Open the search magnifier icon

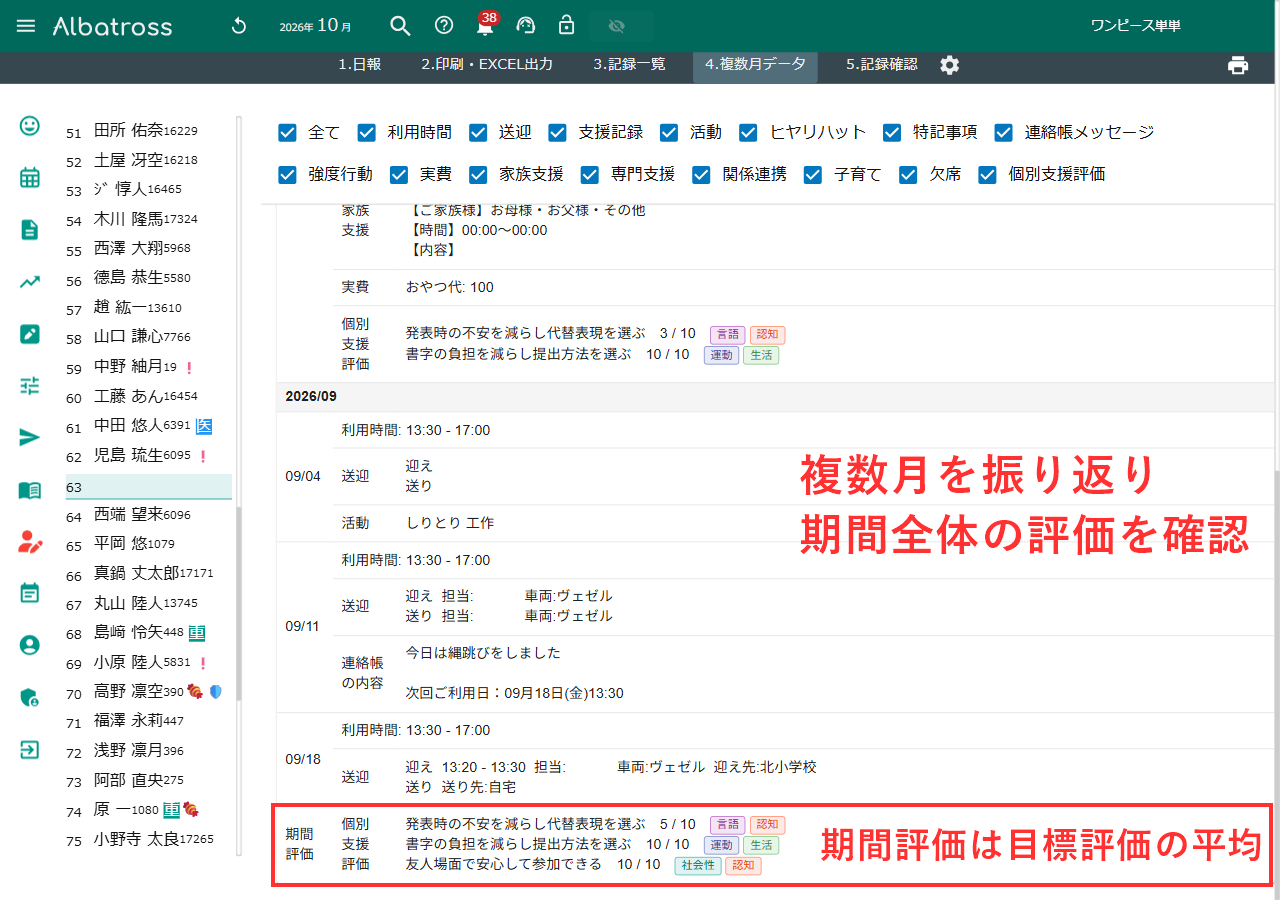click(x=400, y=26)
